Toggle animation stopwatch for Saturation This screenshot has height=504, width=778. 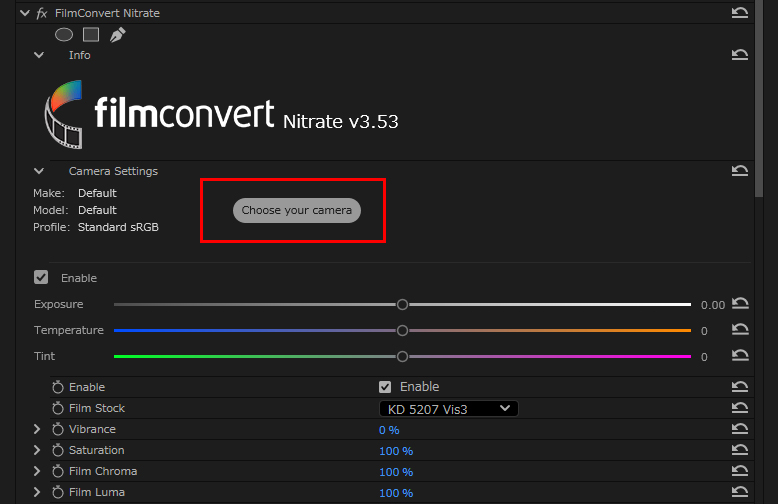[x=58, y=450]
